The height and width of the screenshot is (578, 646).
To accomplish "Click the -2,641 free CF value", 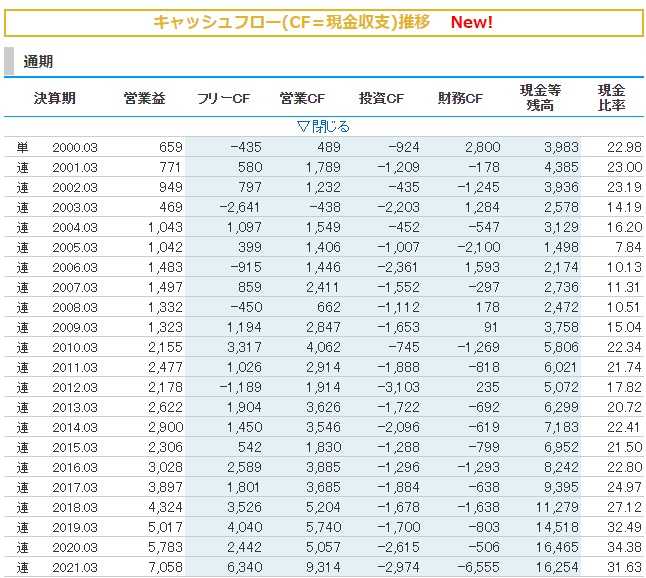I will [x=240, y=207].
